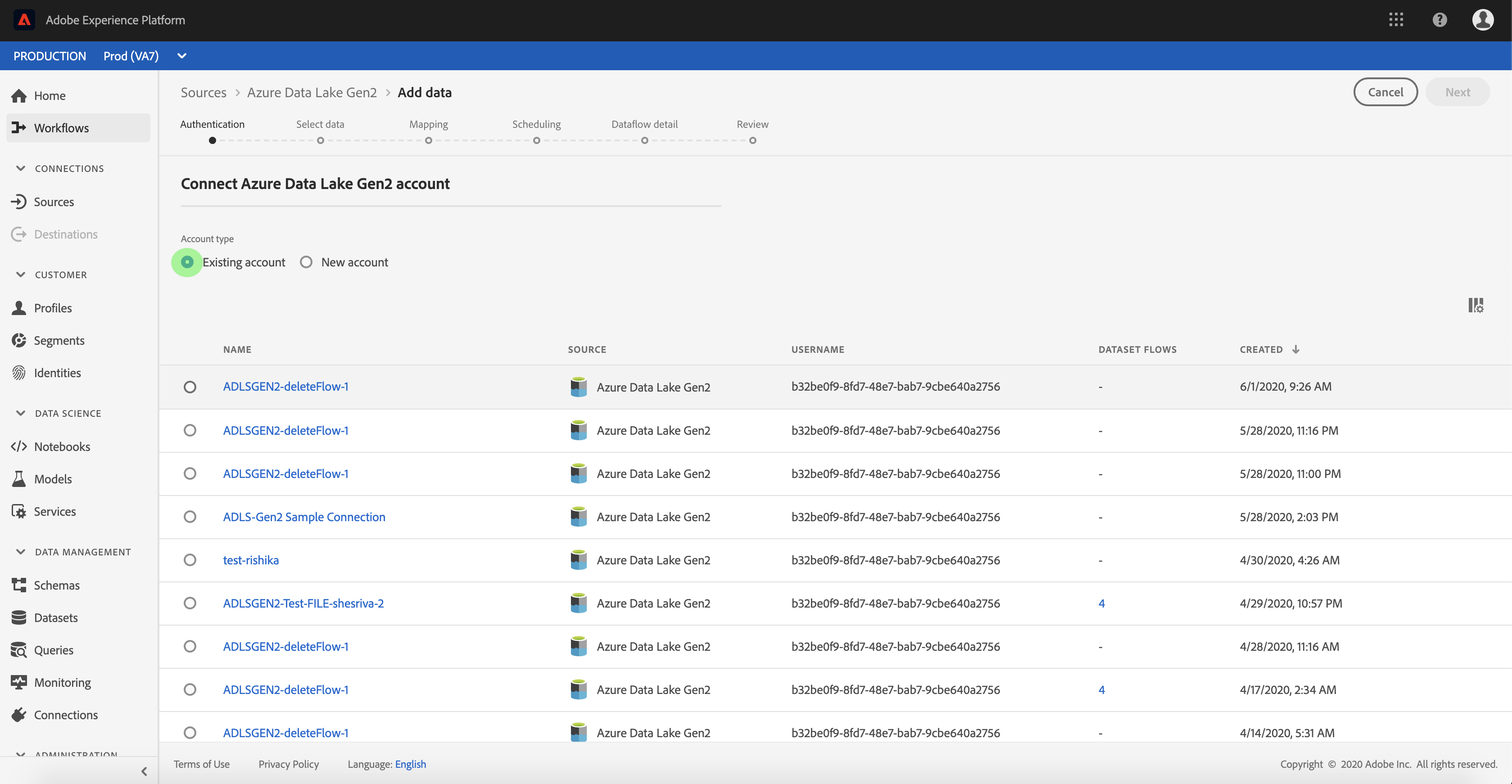Click the Identities fingerprint icon
This screenshot has height=784, width=1512.
click(x=19, y=373)
